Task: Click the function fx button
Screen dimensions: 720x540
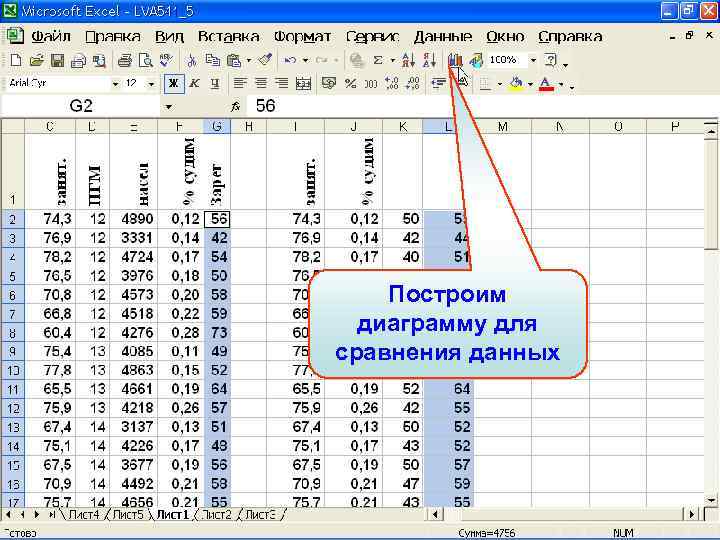Action: tap(236, 106)
